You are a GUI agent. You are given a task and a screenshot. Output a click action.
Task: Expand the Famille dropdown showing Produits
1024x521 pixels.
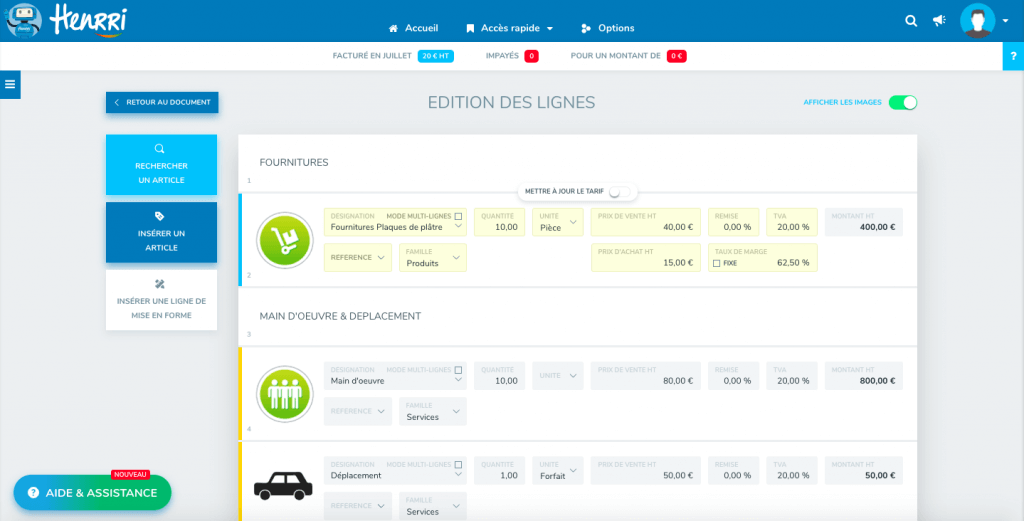[432, 258]
